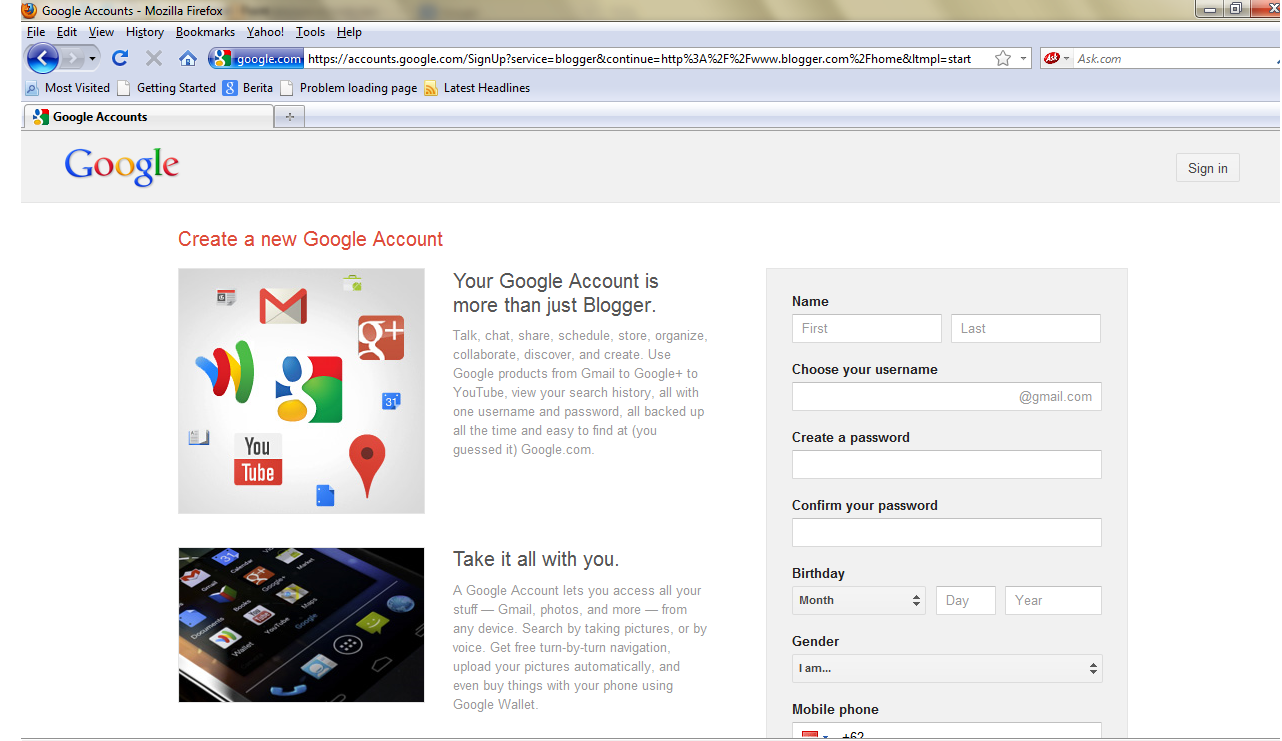The height and width of the screenshot is (741, 1282).
Task: Bookmark this page with the star icon
Action: click(x=1003, y=59)
